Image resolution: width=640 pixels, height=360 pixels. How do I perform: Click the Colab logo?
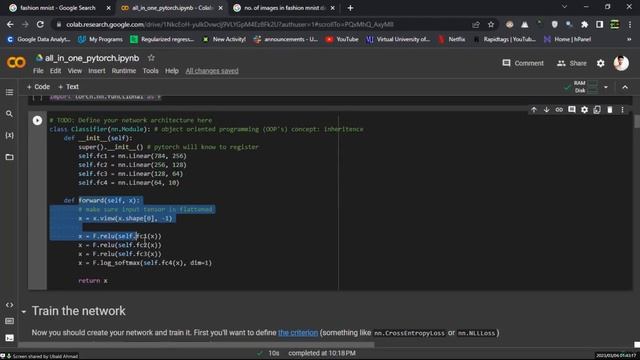pyautogui.click(x=16, y=62)
